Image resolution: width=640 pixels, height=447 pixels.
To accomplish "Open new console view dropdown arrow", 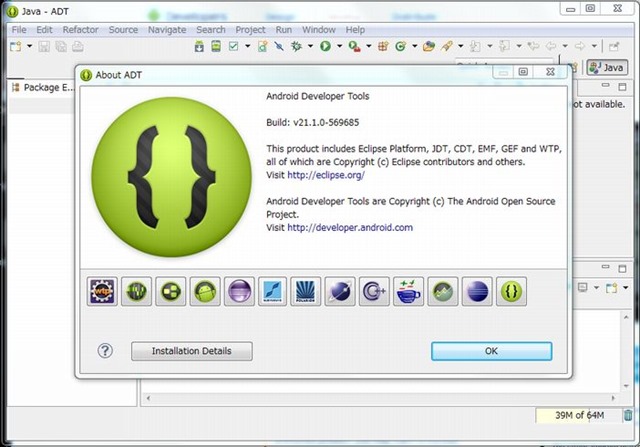I will tap(626, 288).
